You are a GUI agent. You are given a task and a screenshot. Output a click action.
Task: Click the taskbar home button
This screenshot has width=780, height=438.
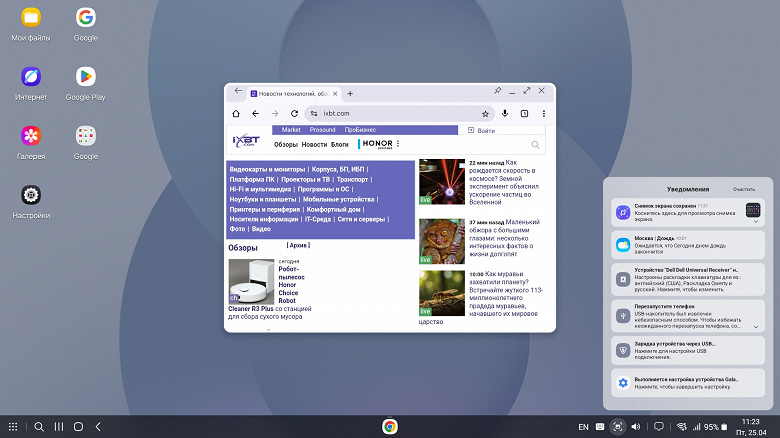point(78,427)
